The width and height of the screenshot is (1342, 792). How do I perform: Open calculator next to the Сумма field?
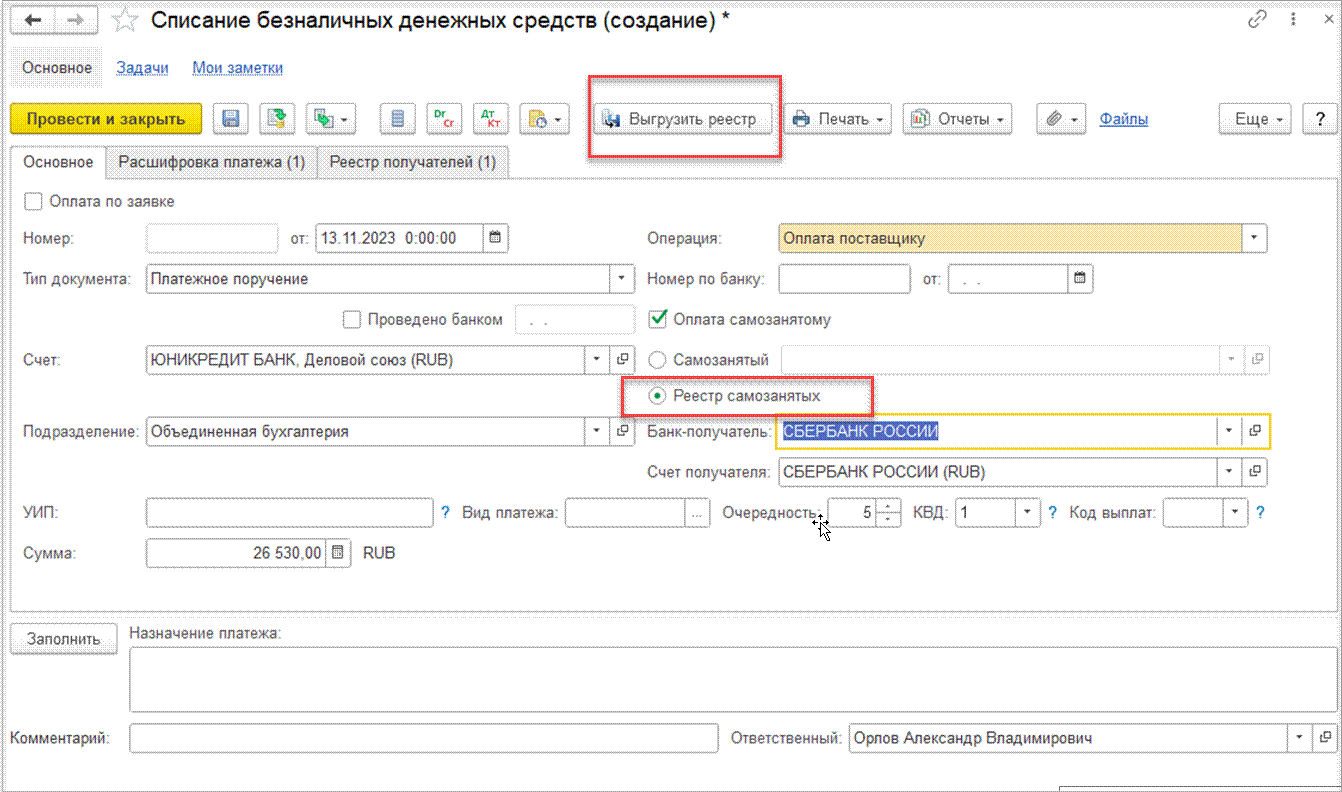[339, 552]
